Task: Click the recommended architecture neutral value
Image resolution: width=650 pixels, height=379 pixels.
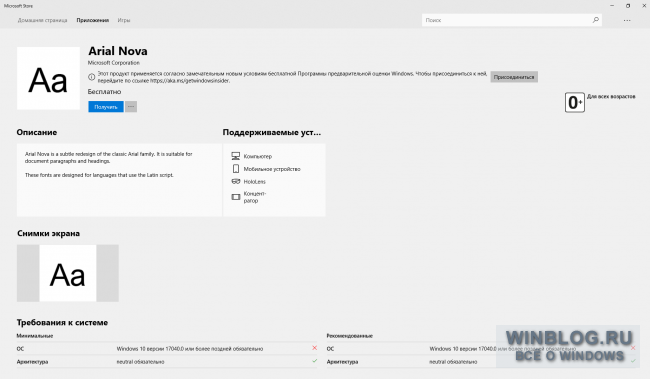Action: (x=453, y=362)
